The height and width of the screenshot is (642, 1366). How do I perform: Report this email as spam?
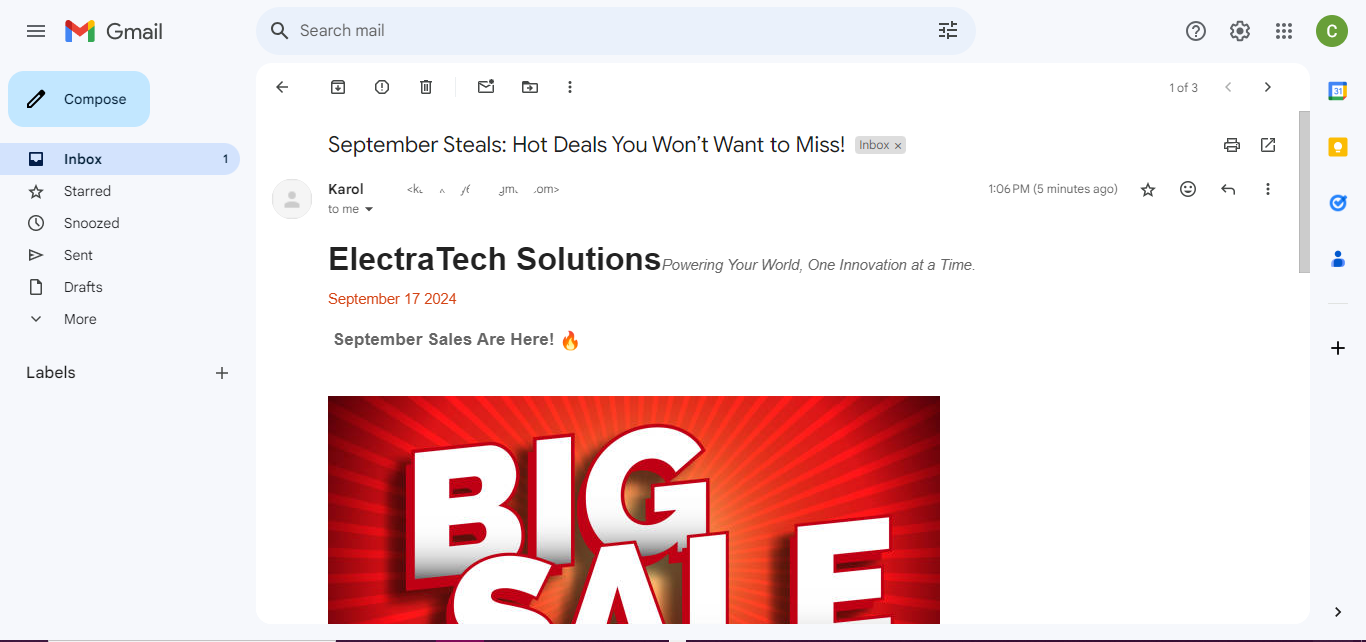(381, 87)
